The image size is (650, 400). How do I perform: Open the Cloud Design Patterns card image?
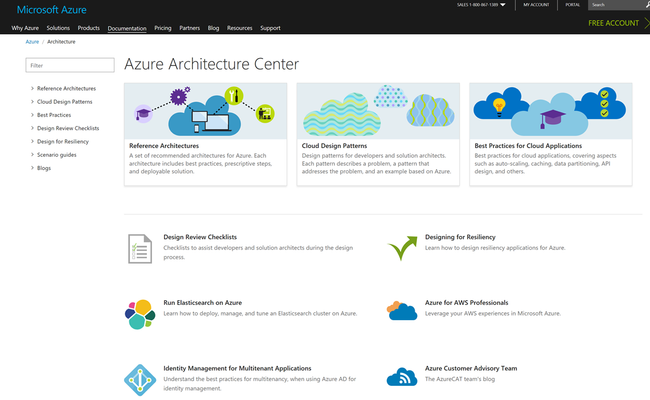378,111
